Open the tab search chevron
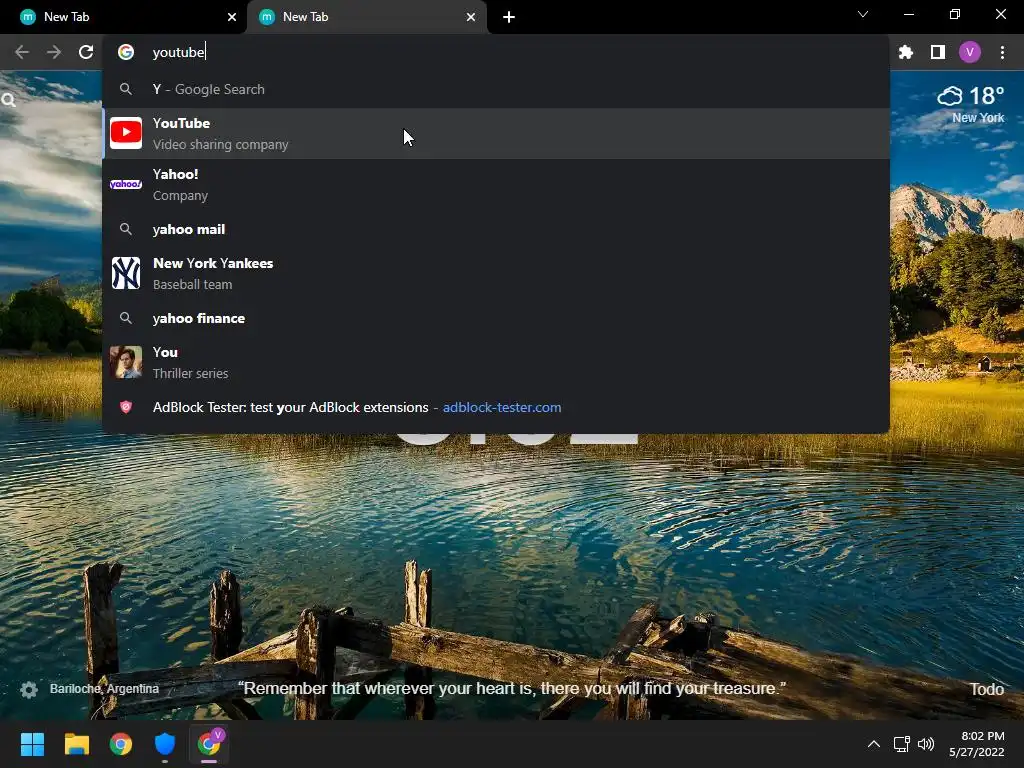The width and height of the screenshot is (1024, 768). (863, 14)
